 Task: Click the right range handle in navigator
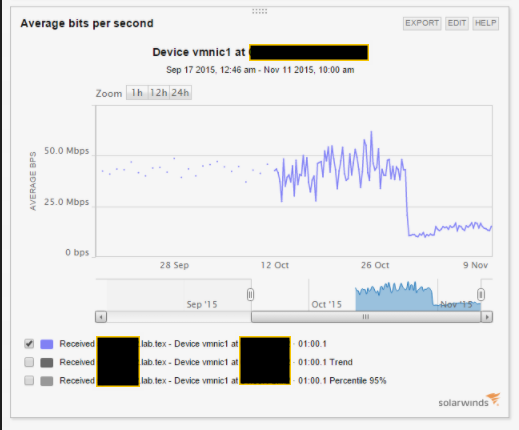pyautogui.click(x=481, y=295)
